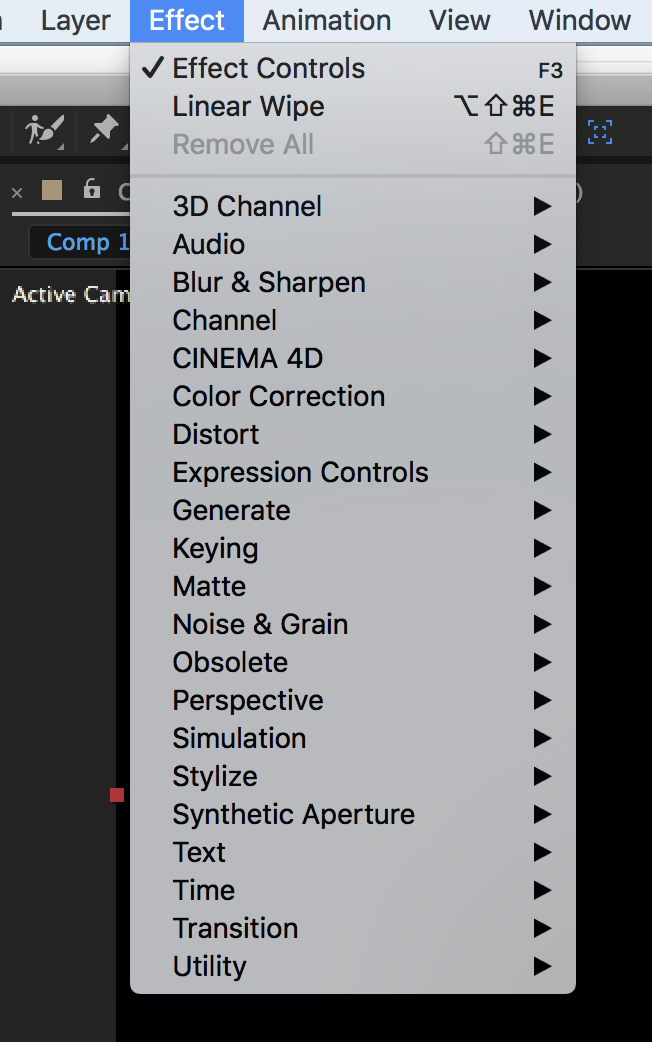Expand the Keying submenu arrow

click(x=542, y=549)
